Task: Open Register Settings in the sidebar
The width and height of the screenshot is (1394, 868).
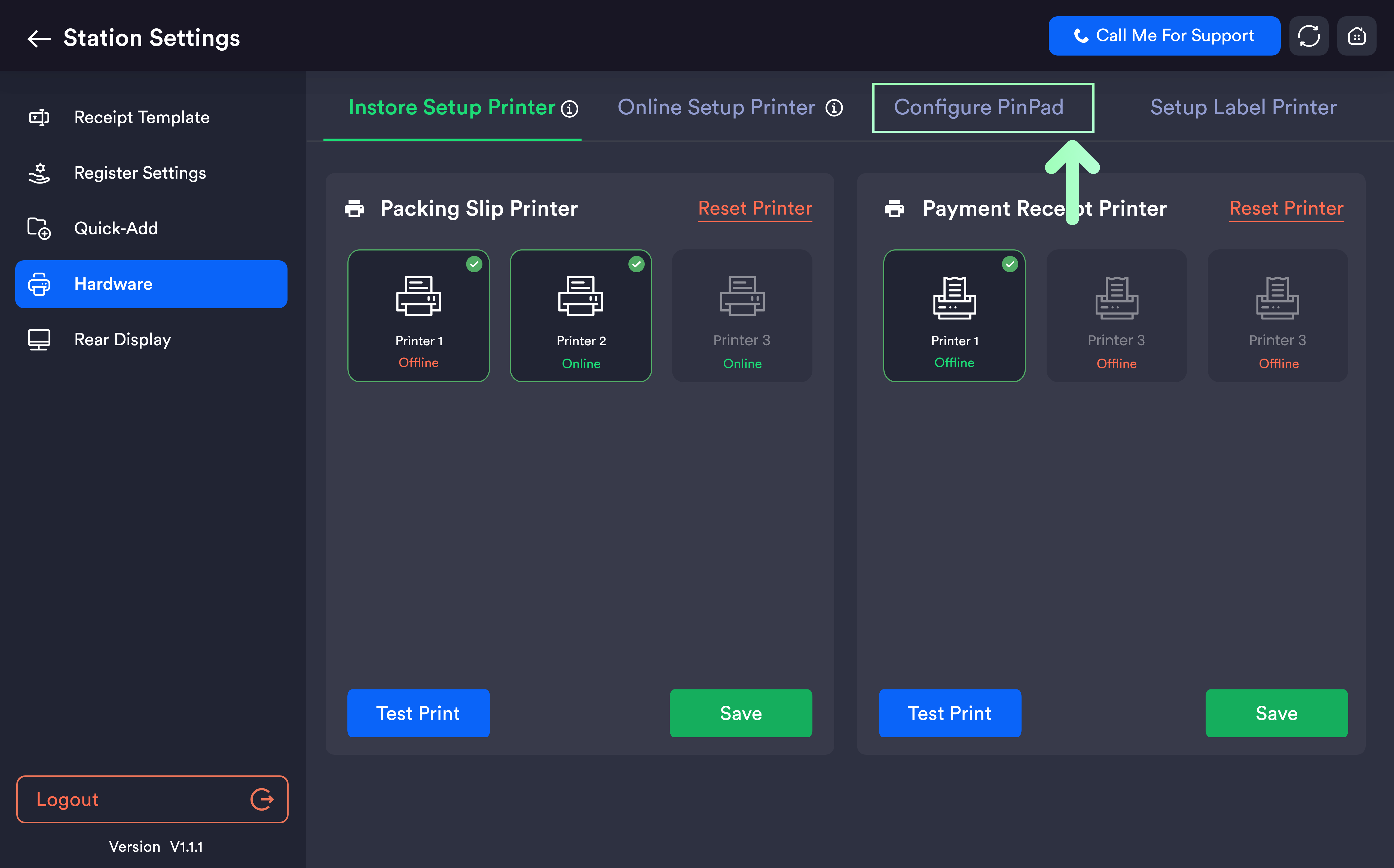Action: pyautogui.click(x=140, y=173)
